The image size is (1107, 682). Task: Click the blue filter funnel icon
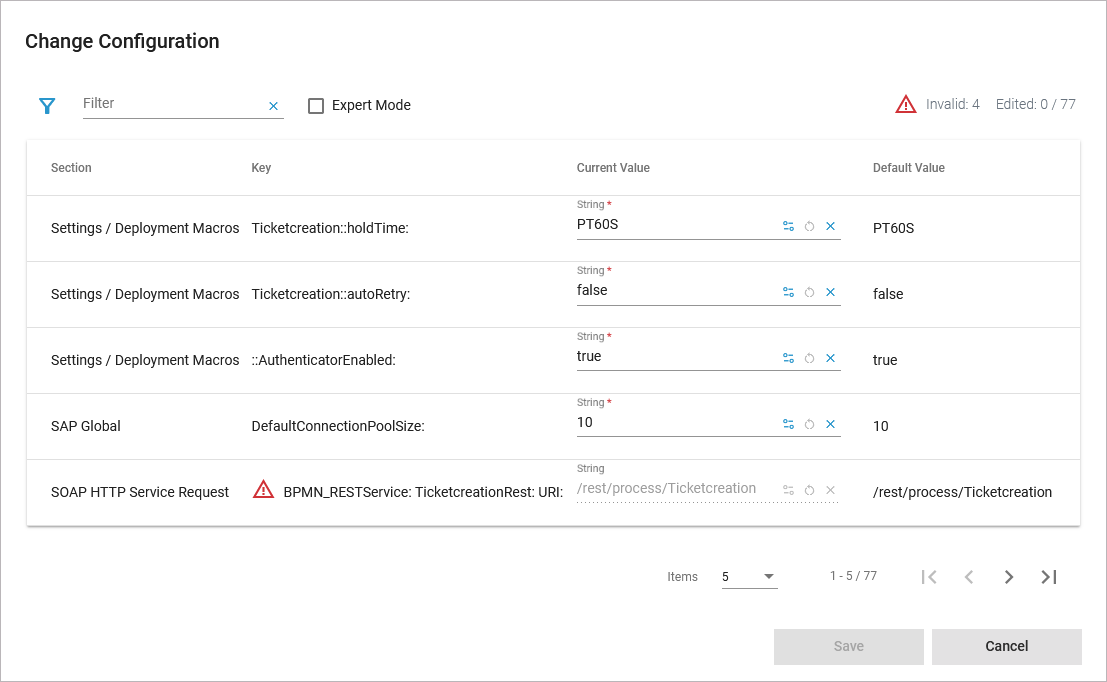(47, 106)
